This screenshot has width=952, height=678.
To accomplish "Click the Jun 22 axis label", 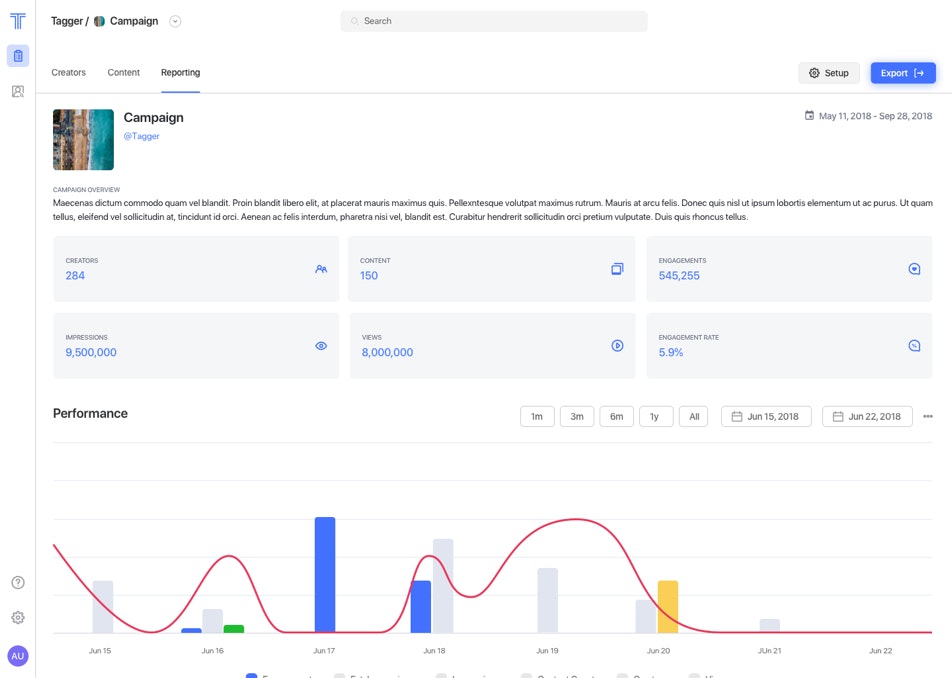I will (880, 651).
